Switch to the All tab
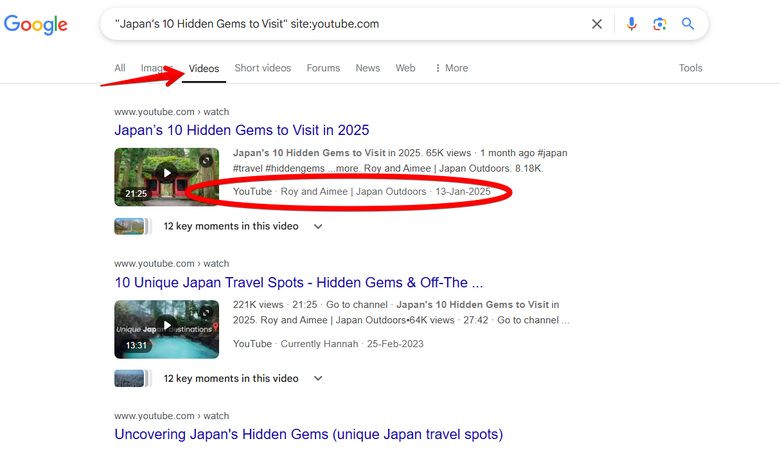Image resolution: width=780 pixels, height=450 pixels. (120, 68)
